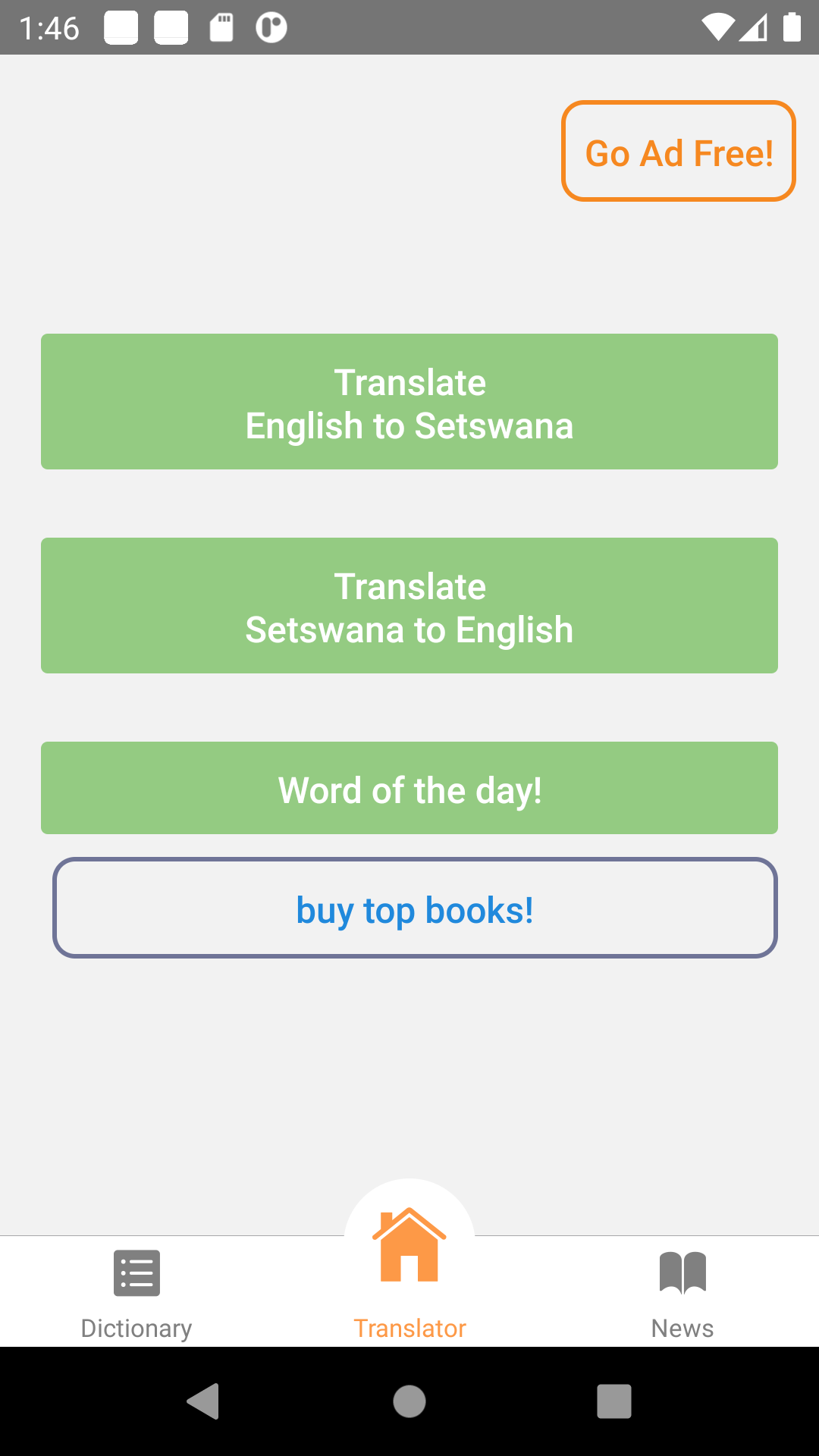The width and height of the screenshot is (819, 1456).
Task: Tap the Android back triangle icon
Action: [x=203, y=1401]
